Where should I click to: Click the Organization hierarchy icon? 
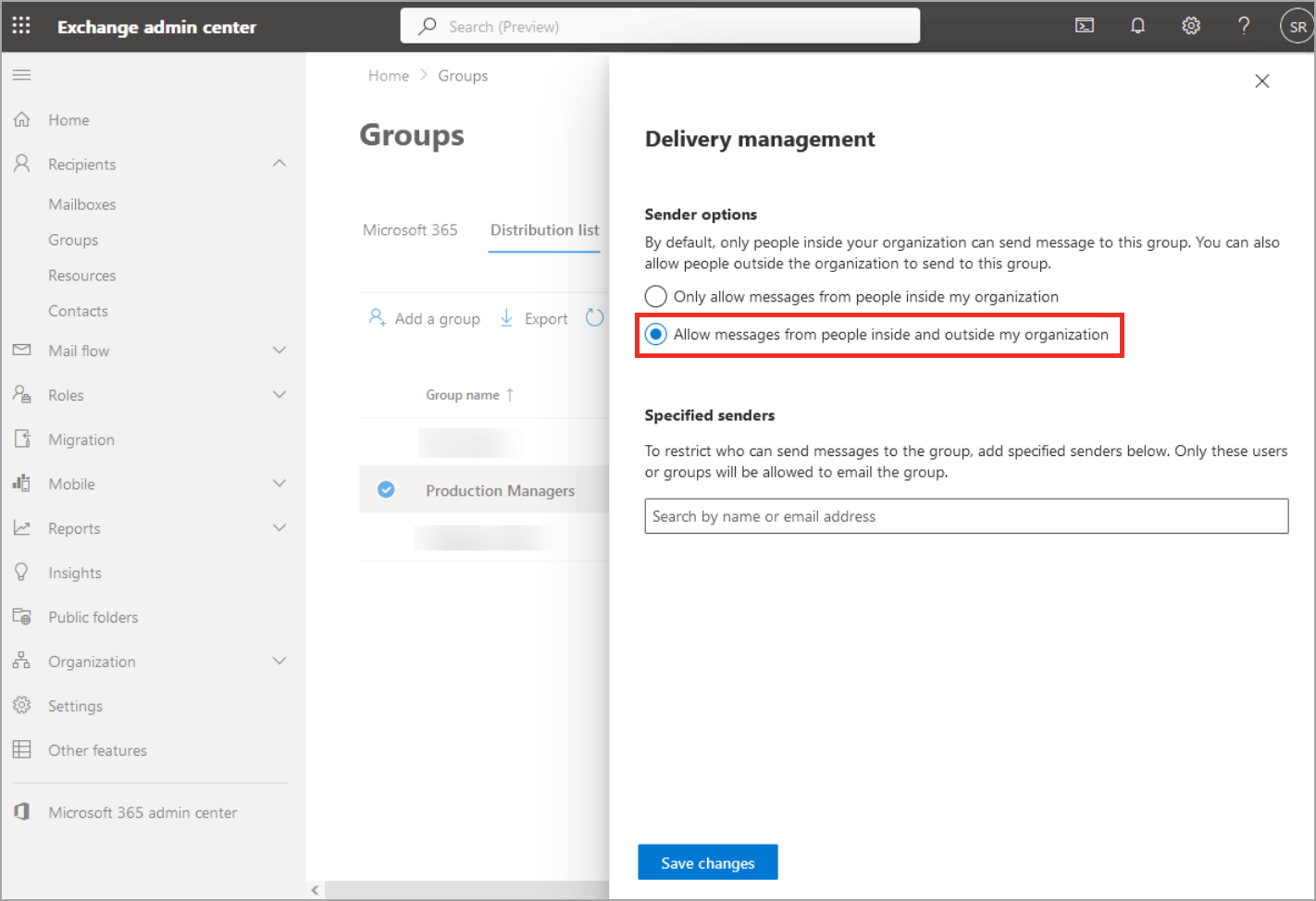[x=22, y=661]
